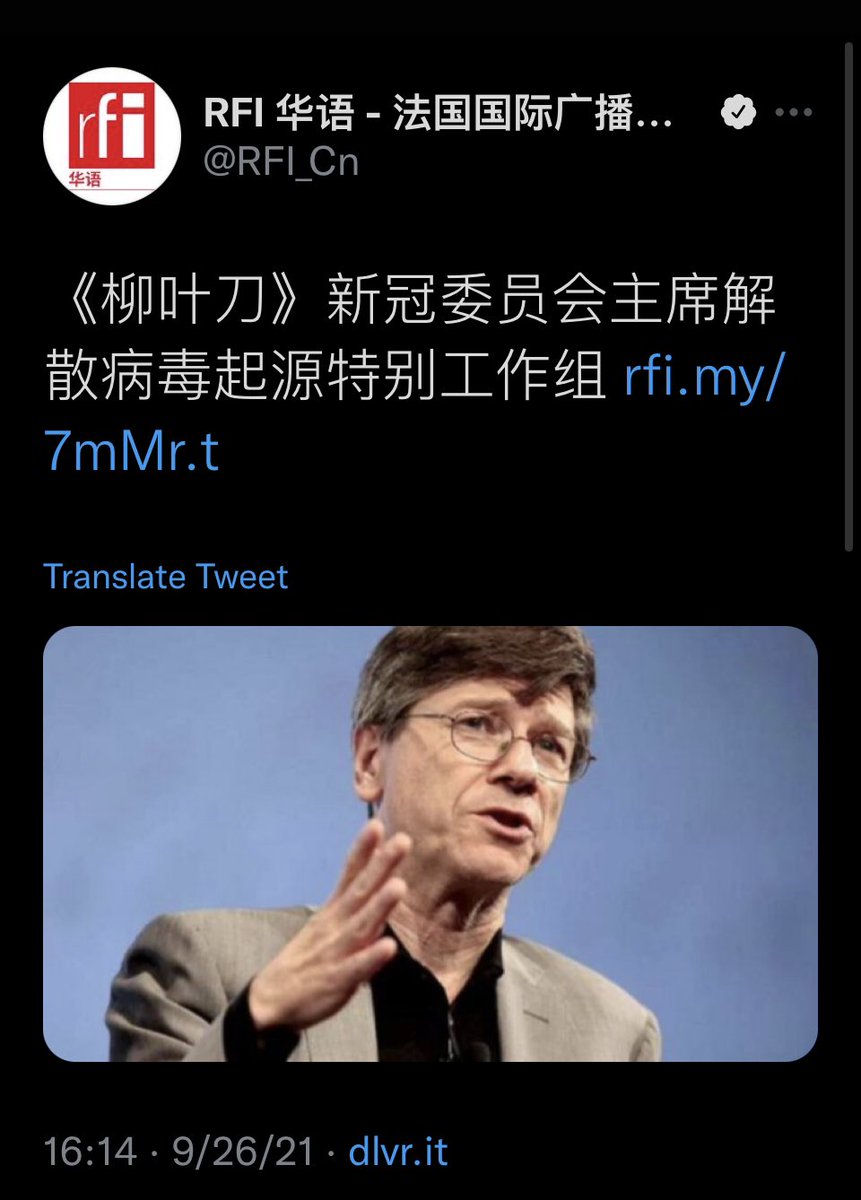Screen dimensions: 861x1200
Task: Tap the red rfi logo in avatar
Action: 111,126
